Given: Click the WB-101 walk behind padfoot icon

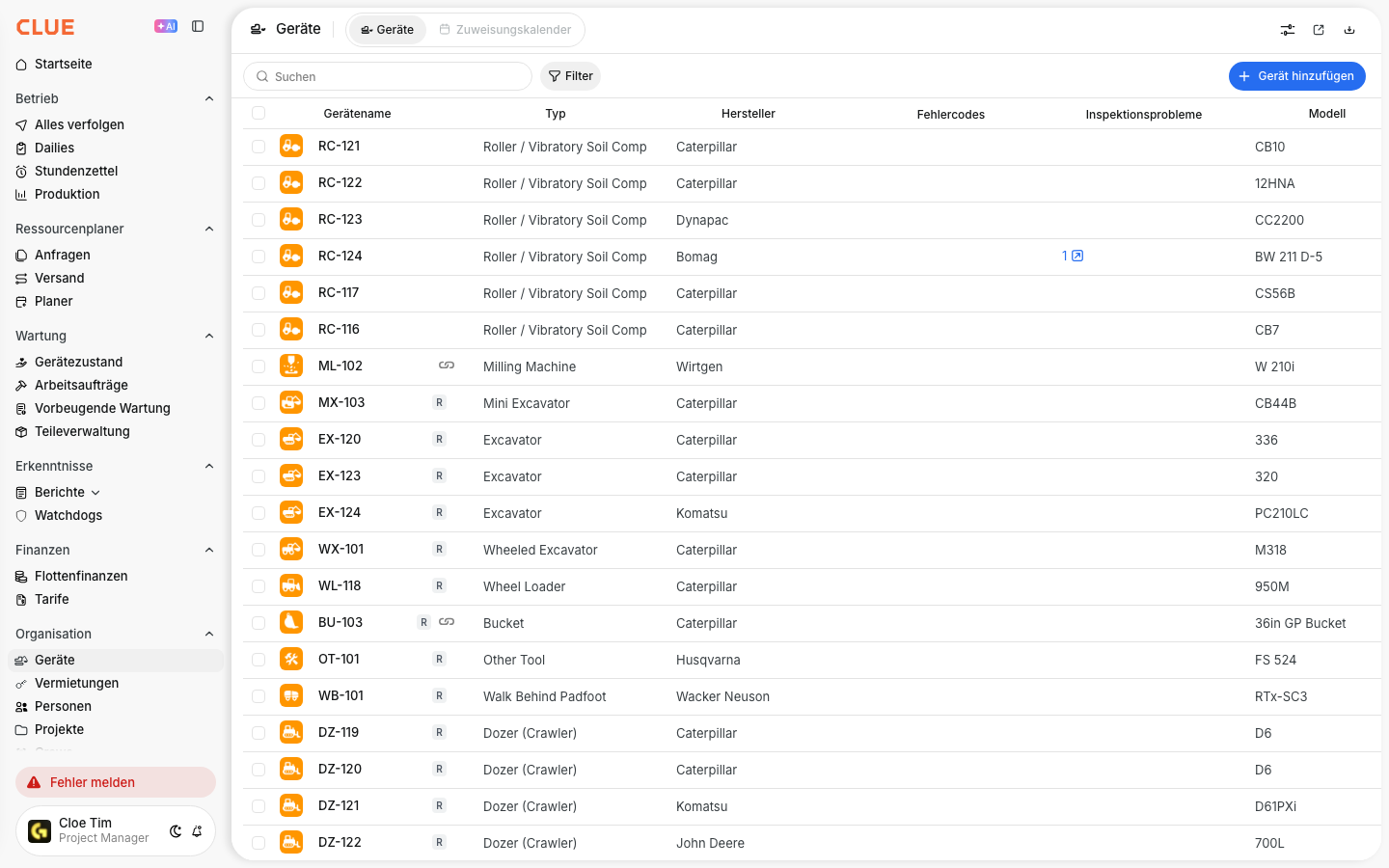Looking at the screenshot, I should click(291, 696).
